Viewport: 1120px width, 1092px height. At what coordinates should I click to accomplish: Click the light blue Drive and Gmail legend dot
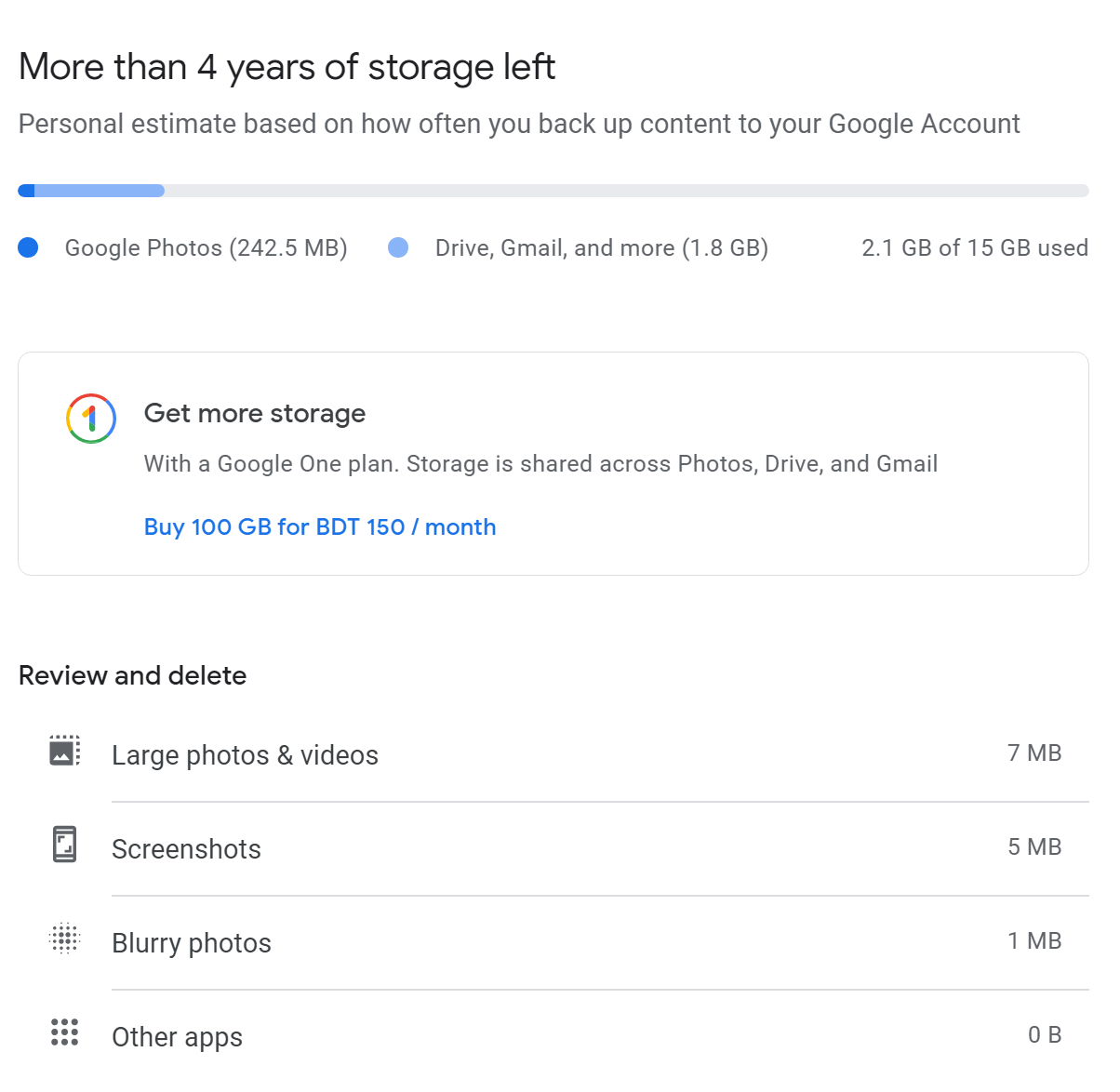pyautogui.click(x=398, y=247)
